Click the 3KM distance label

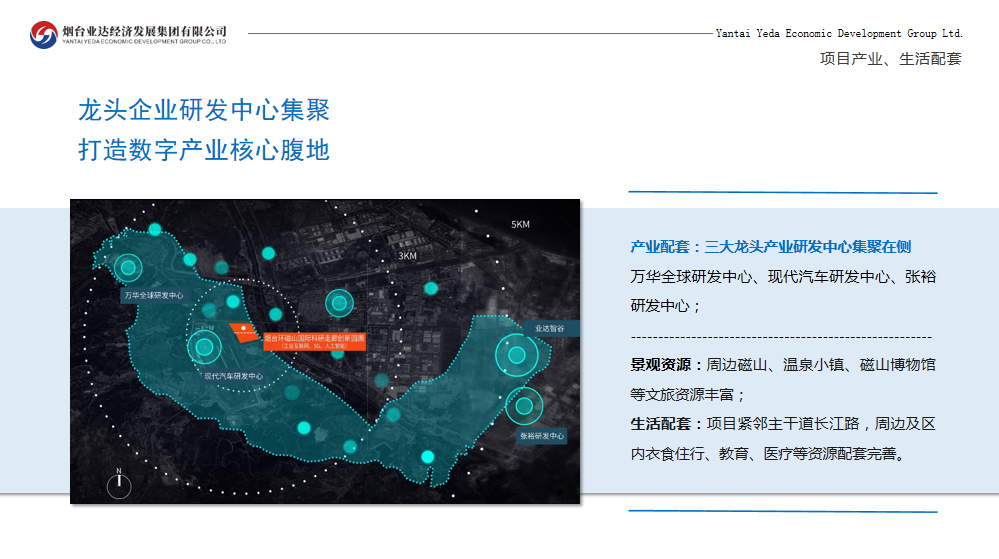pyautogui.click(x=408, y=256)
